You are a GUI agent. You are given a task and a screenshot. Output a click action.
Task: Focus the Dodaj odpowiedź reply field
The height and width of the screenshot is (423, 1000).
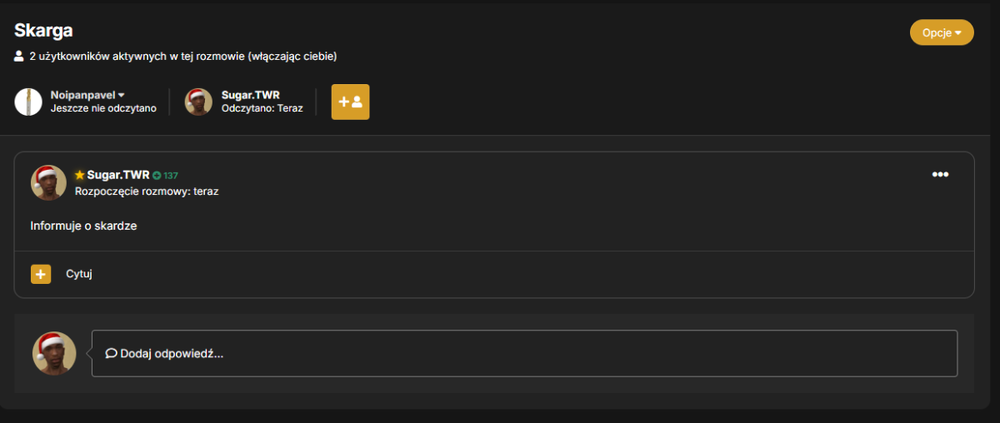coord(524,353)
